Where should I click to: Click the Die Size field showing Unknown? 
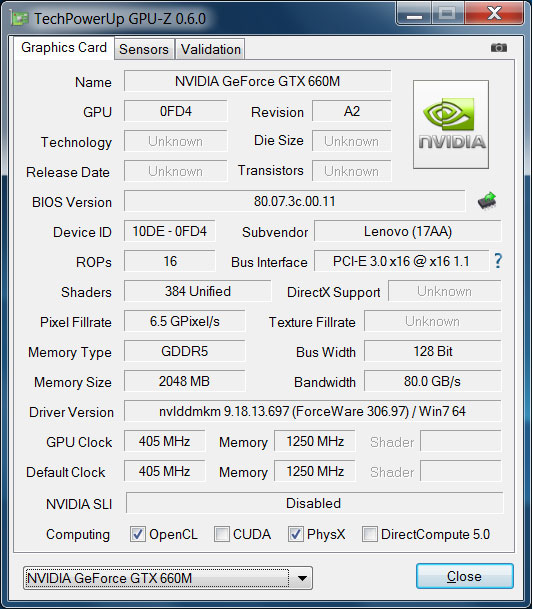click(352, 141)
